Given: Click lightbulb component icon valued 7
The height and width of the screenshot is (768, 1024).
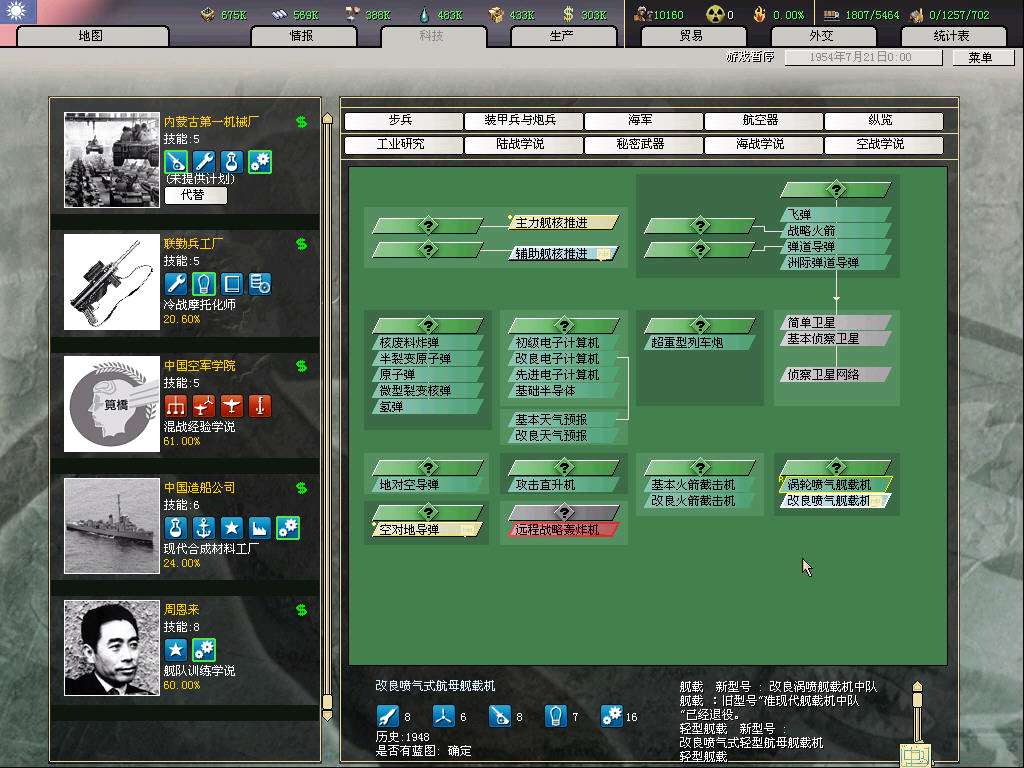Looking at the screenshot, I should [x=556, y=716].
